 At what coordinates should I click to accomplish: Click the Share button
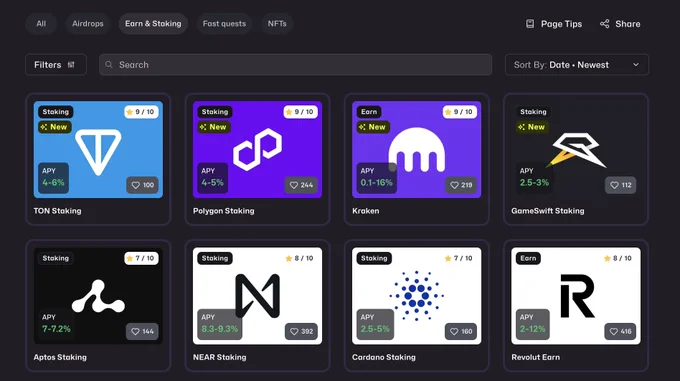click(x=620, y=24)
